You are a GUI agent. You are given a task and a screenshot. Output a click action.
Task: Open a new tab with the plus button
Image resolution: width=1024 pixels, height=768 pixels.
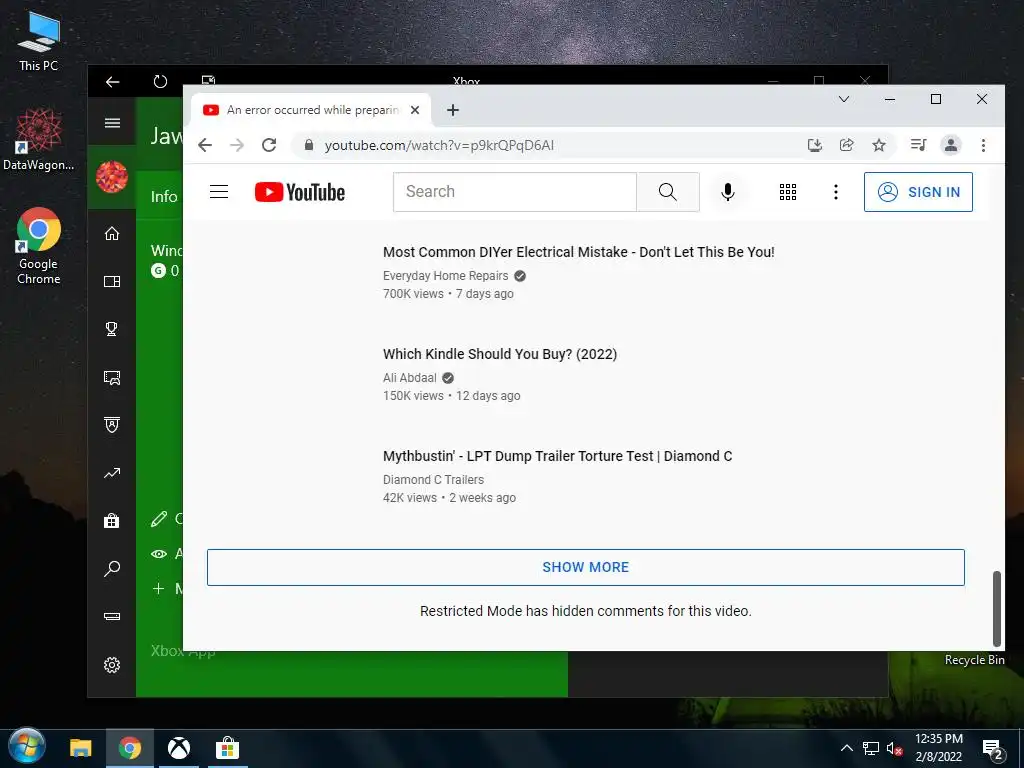453,110
